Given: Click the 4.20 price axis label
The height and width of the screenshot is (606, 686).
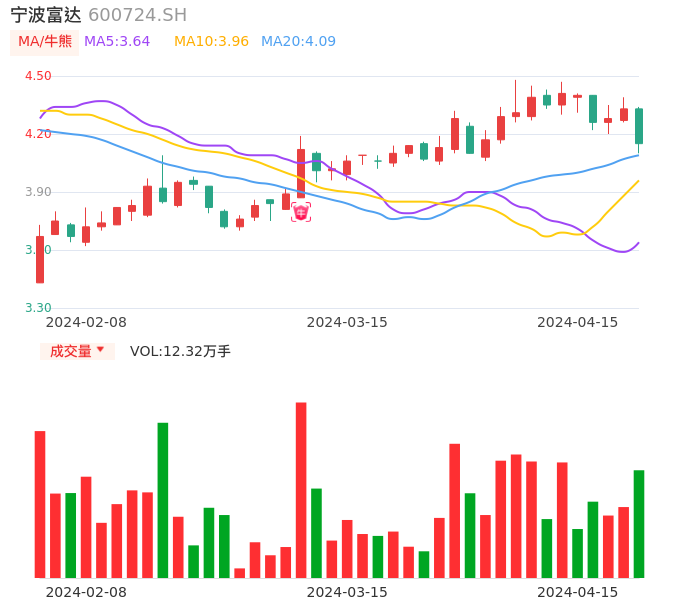Looking at the screenshot, I should 38,133.
